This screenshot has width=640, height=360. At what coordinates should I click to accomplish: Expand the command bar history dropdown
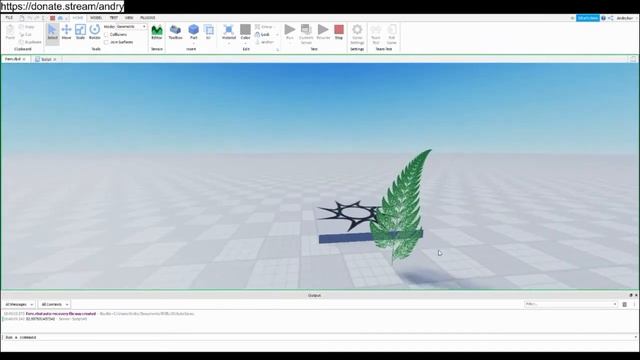pos(635,337)
